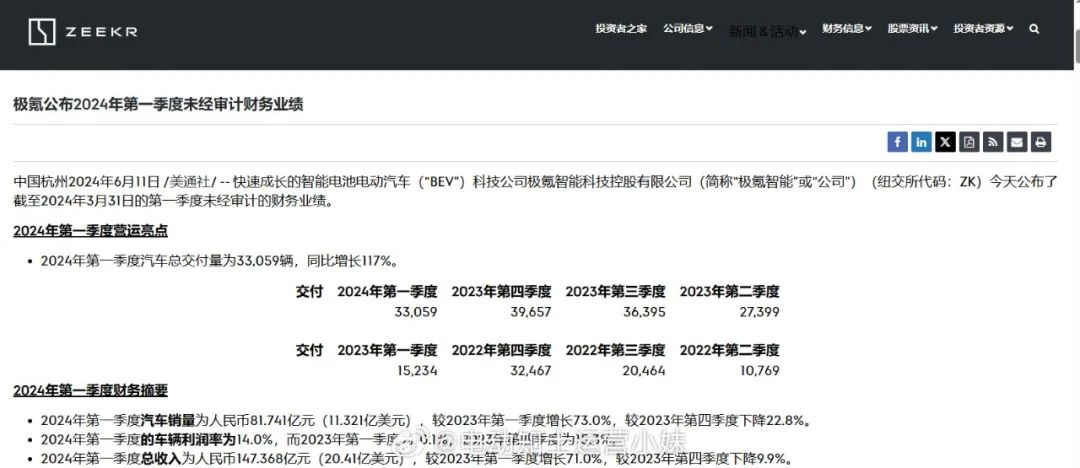Viewport: 1080px width, 468px height.
Task: Select delivery value 10,769 in table
Action: coord(758,371)
